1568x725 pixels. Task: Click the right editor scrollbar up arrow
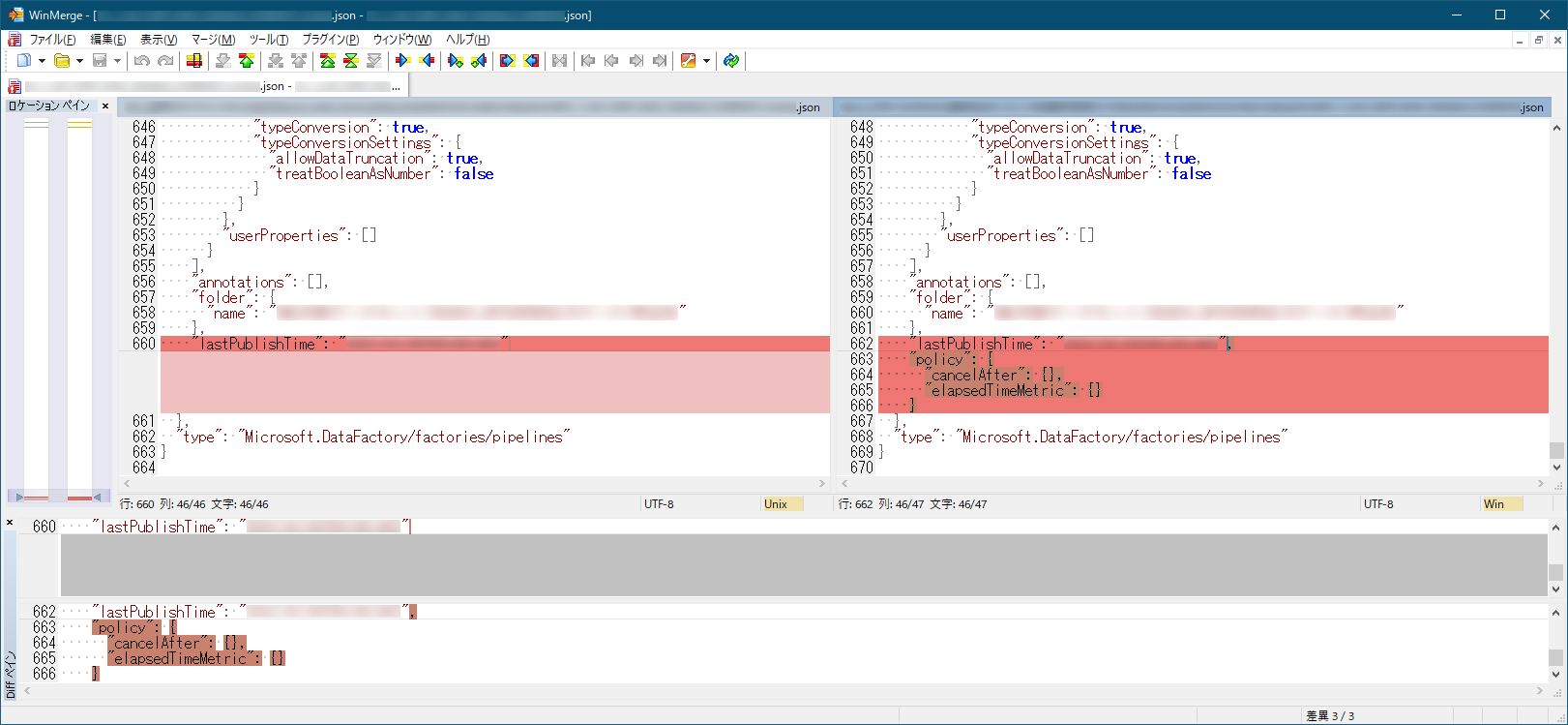pos(1556,128)
